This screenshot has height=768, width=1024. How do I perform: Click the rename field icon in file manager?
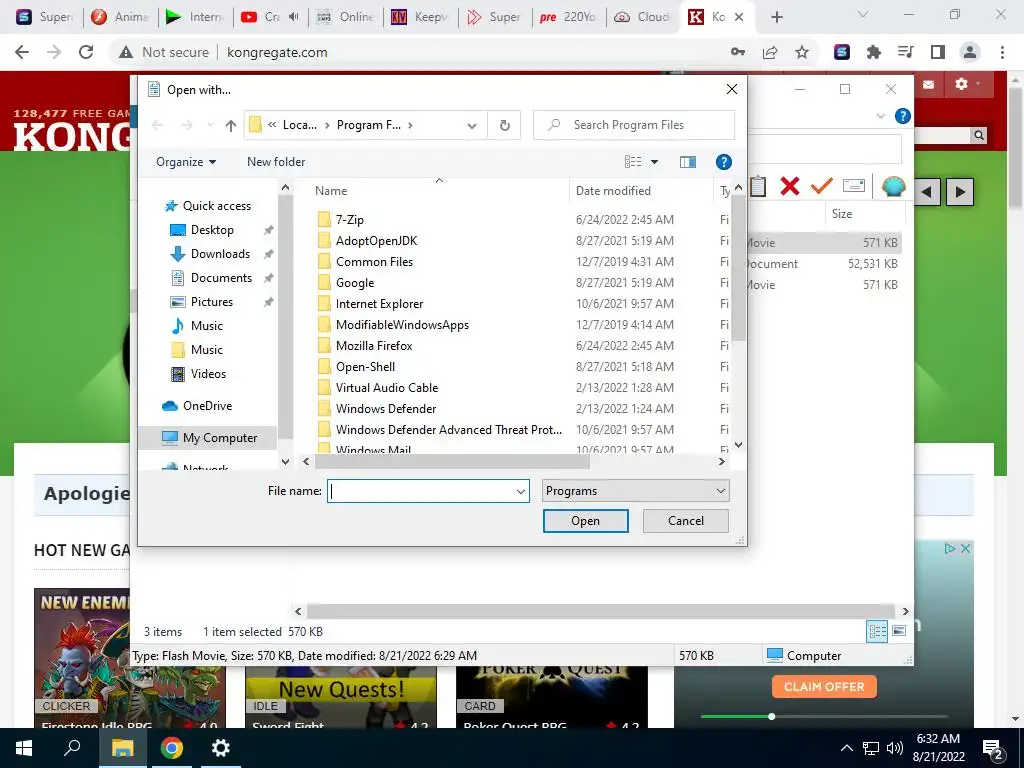(854, 186)
